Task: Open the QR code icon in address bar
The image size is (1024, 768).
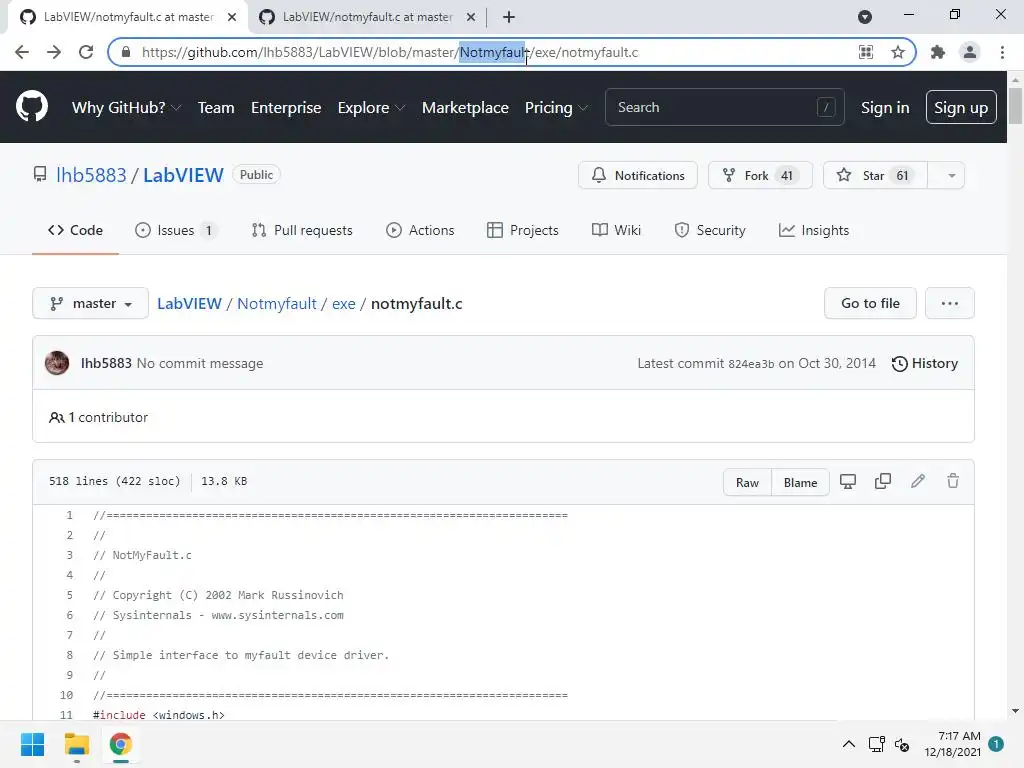Action: tap(866, 52)
